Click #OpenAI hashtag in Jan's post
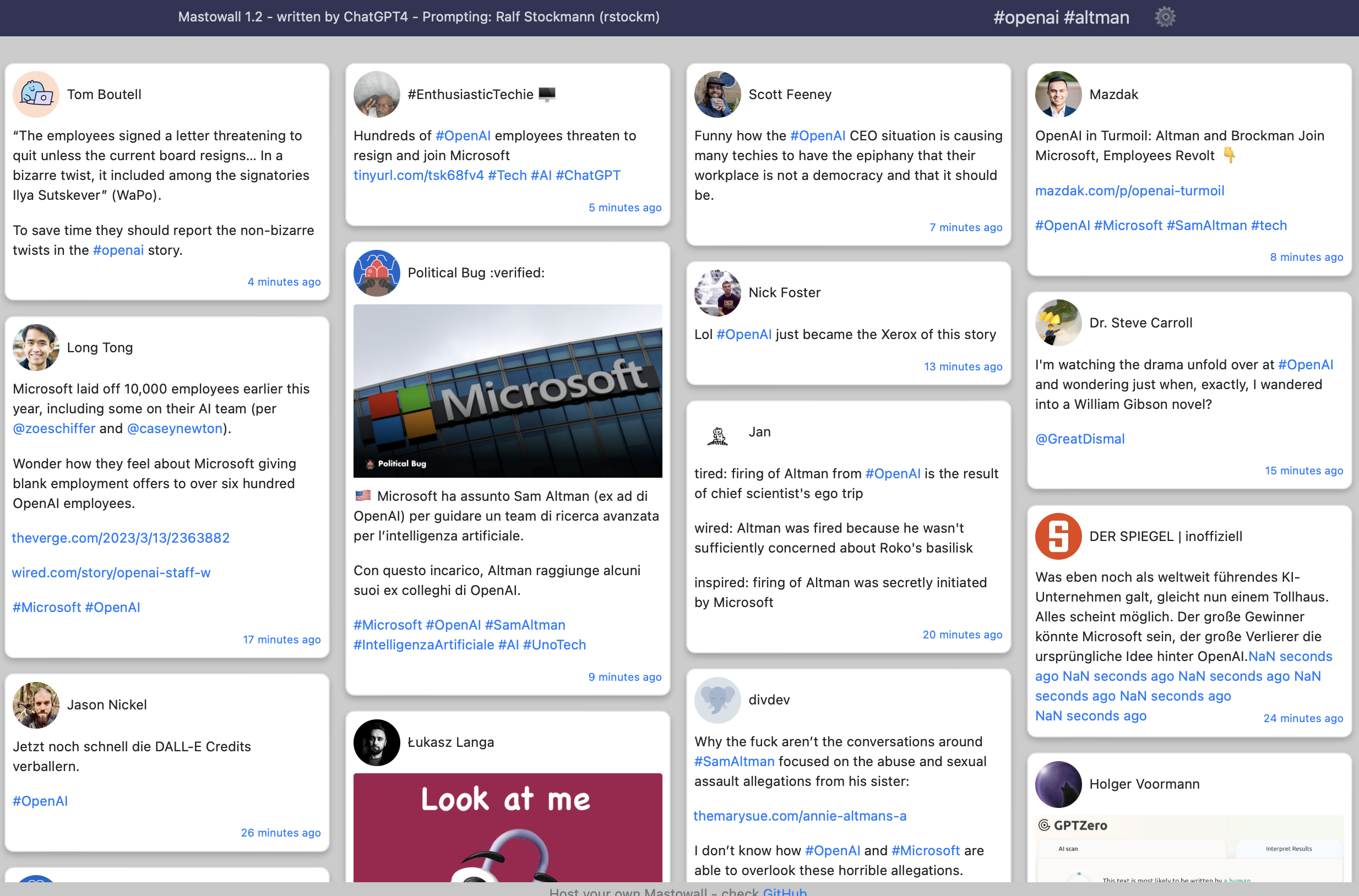The height and width of the screenshot is (896, 1359). (x=893, y=474)
